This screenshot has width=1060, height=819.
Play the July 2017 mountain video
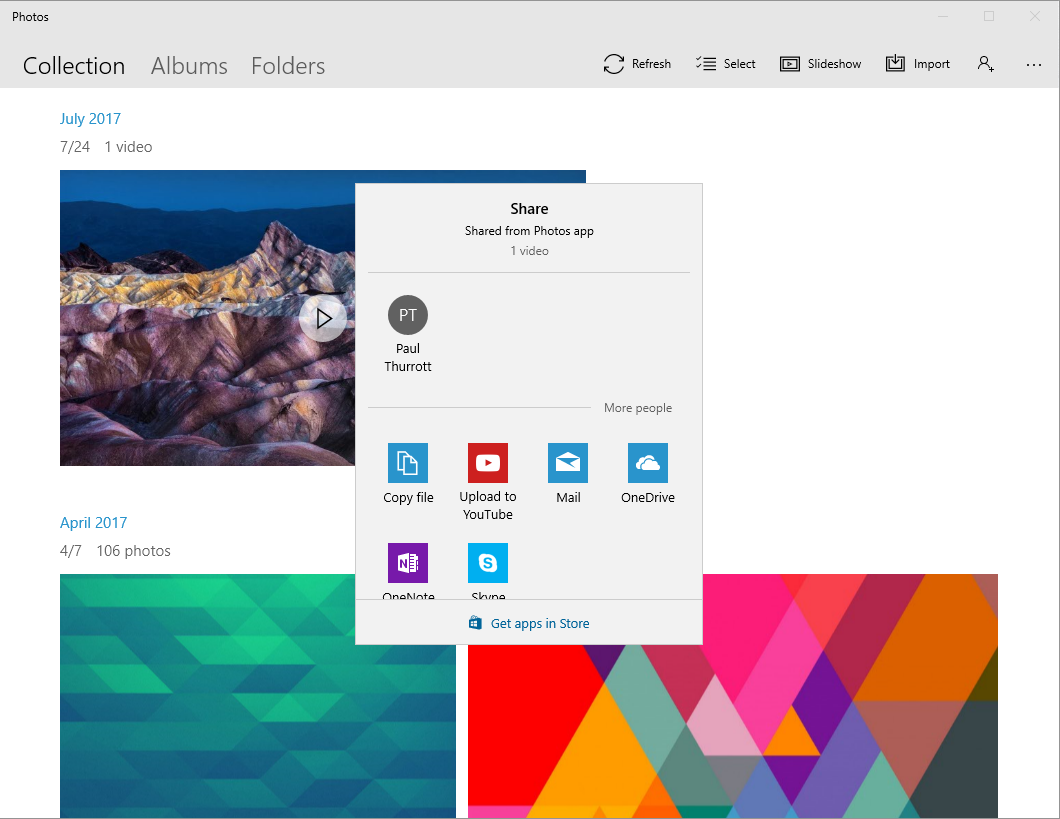(322, 318)
